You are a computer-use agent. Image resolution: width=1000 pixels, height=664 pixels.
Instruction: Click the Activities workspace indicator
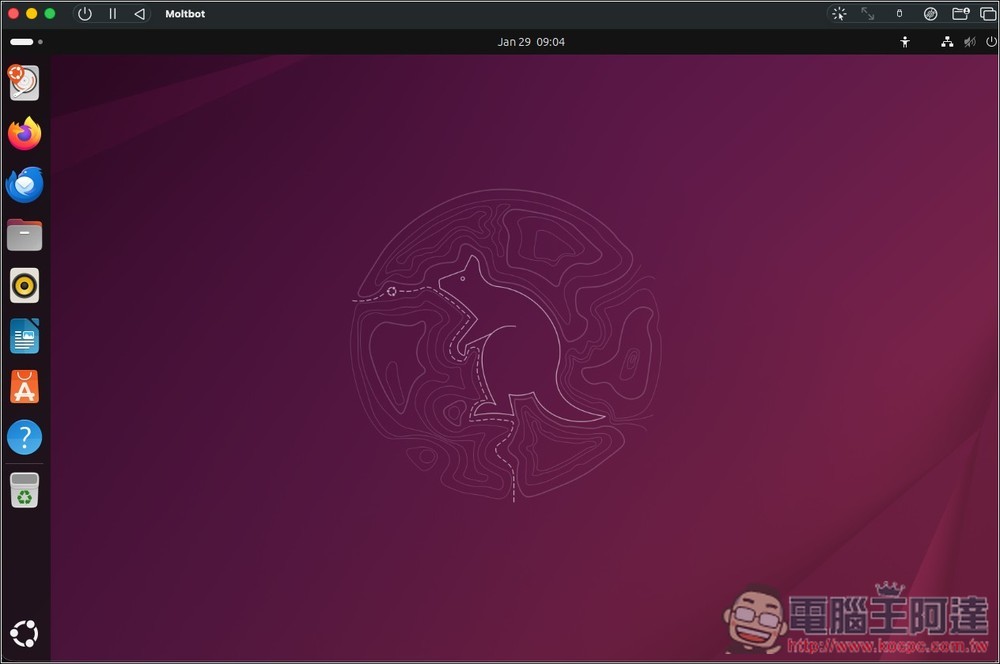click(26, 42)
